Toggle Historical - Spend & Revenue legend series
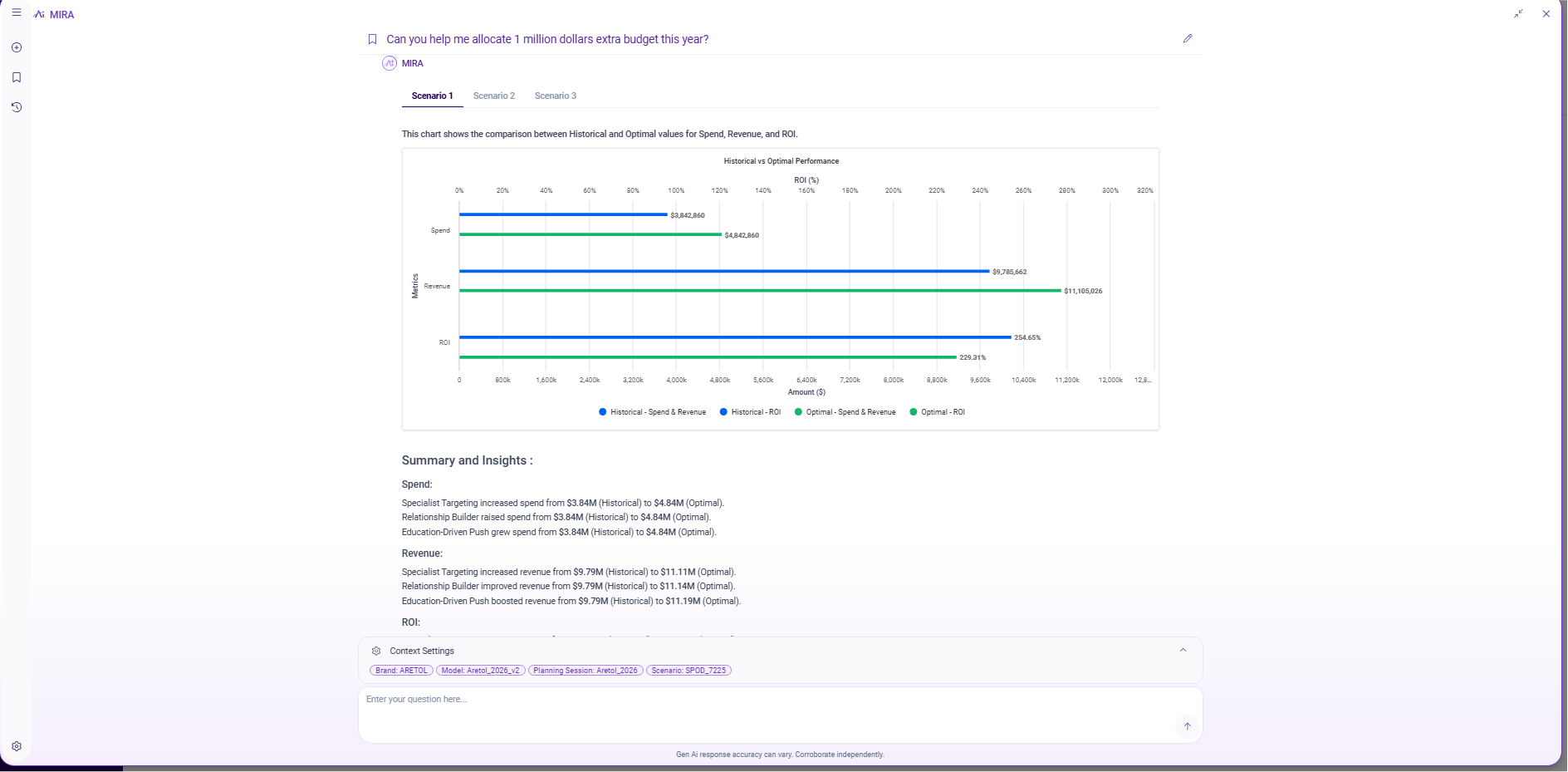 click(652, 412)
